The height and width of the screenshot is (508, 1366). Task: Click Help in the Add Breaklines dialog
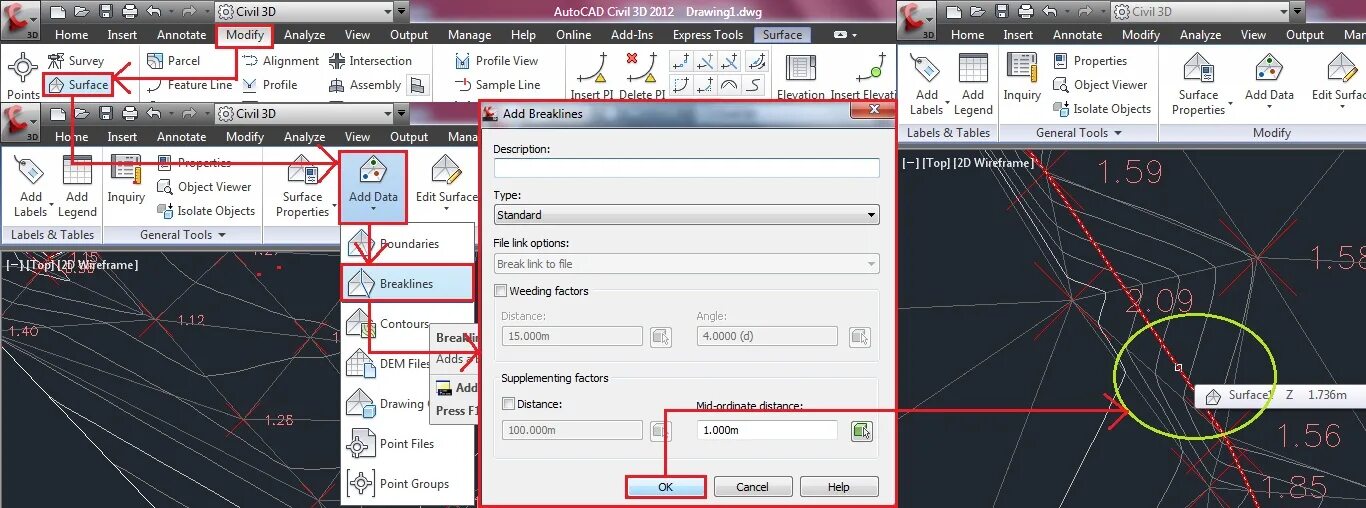pyautogui.click(x=839, y=487)
